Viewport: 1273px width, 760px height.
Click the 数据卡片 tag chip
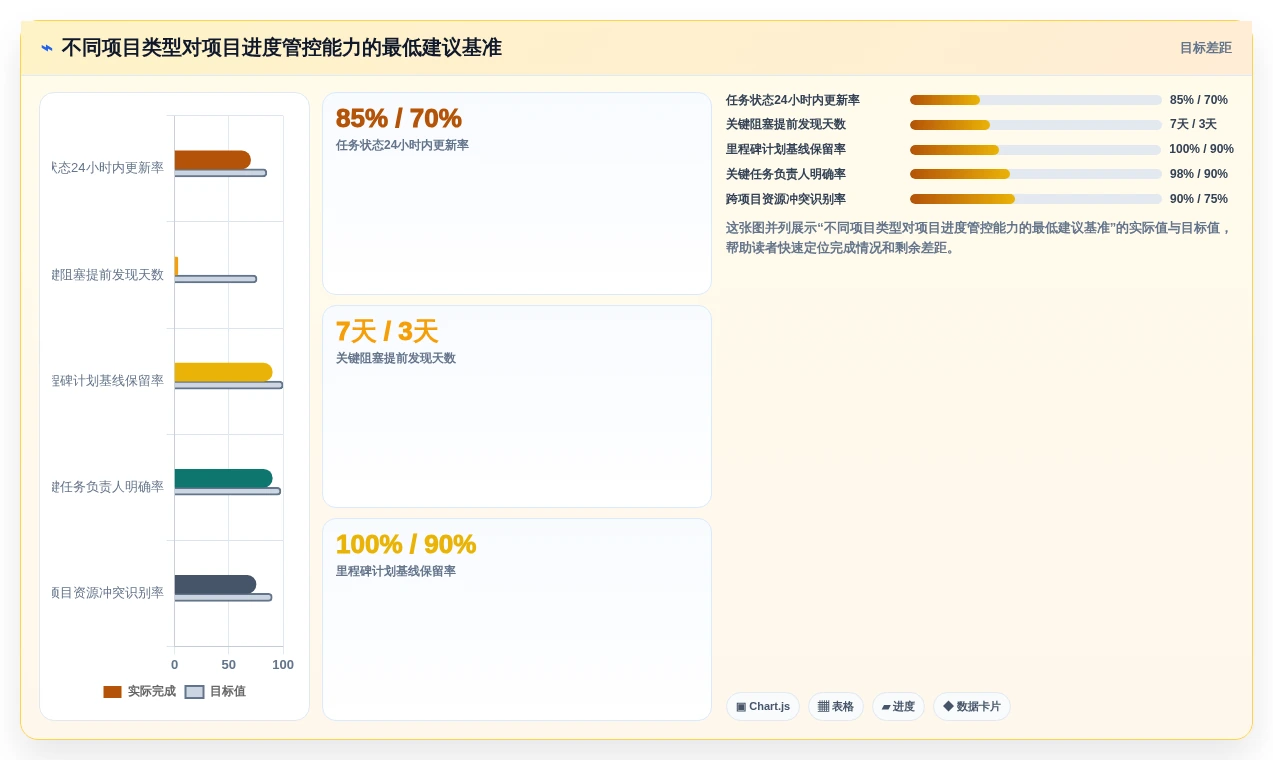(x=971, y=706)
